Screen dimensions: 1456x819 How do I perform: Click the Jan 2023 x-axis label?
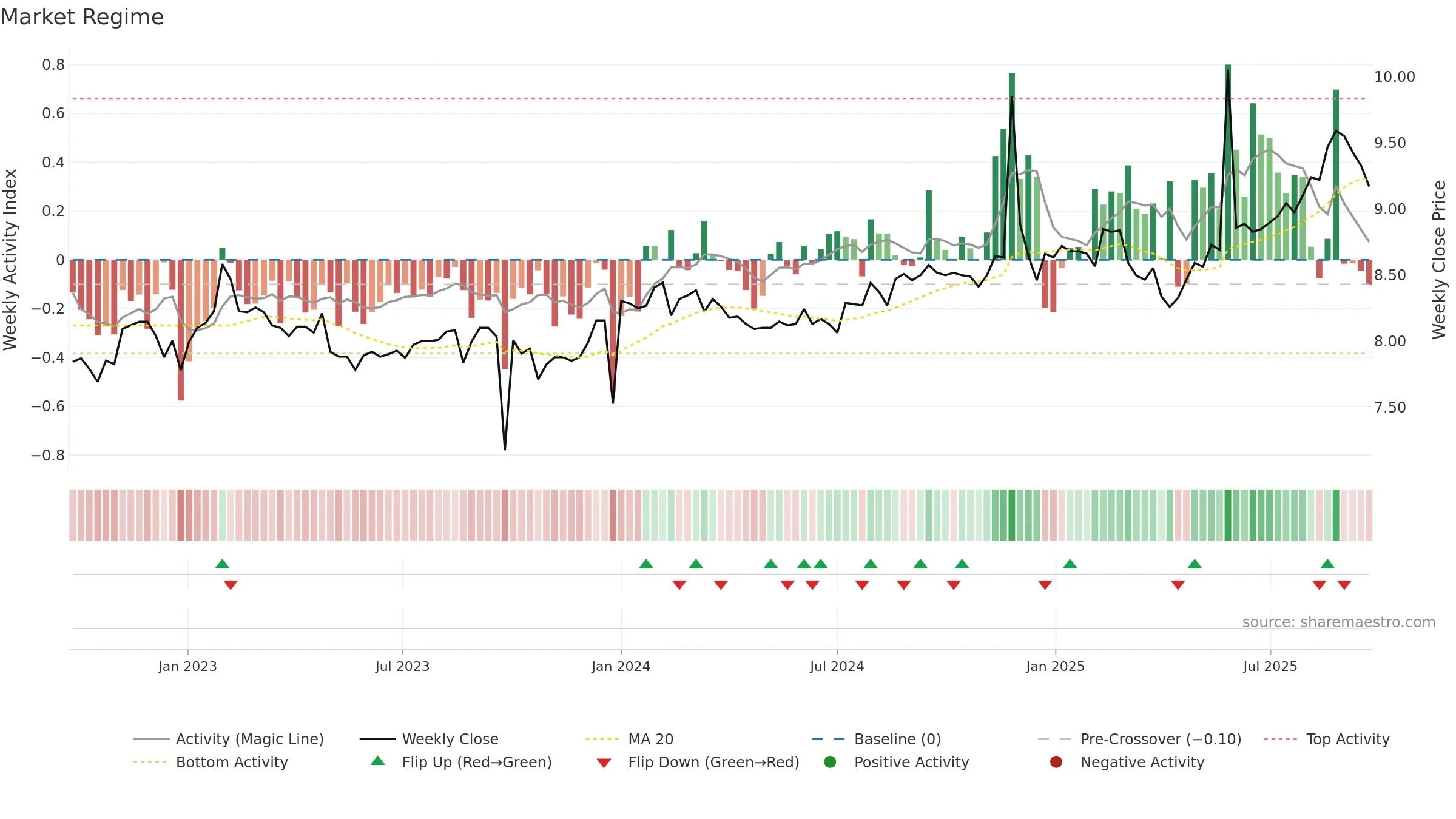click(x=187, y=666)
